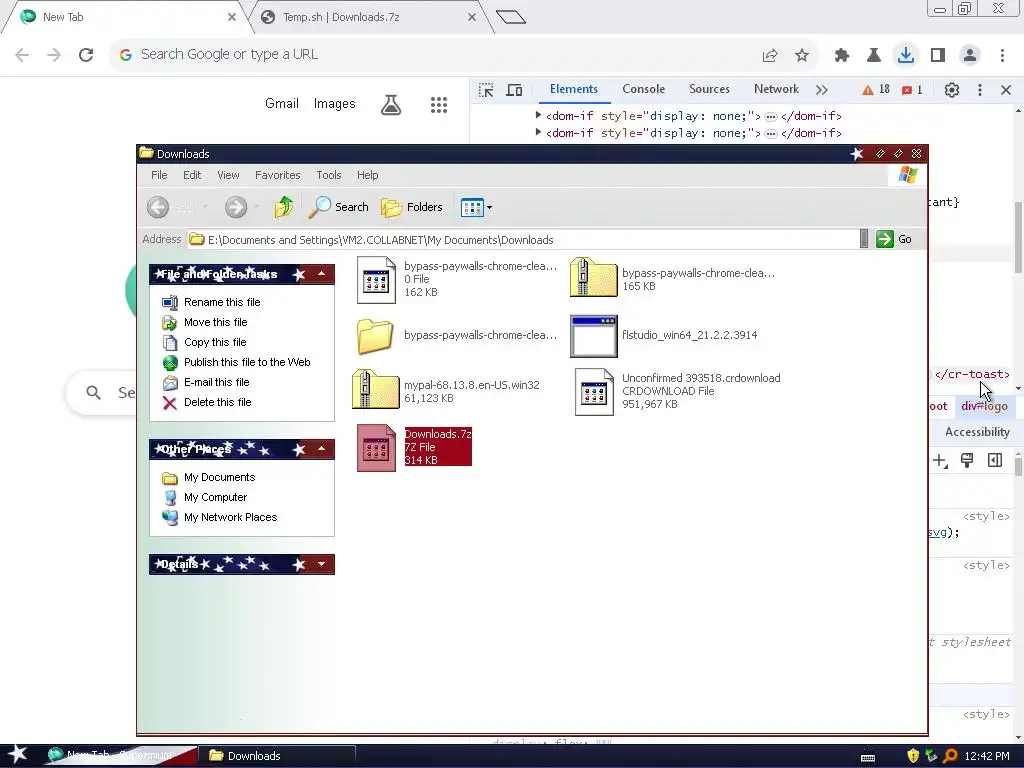
Task: Click Delete this file
Action: click(x=217, y=402)
